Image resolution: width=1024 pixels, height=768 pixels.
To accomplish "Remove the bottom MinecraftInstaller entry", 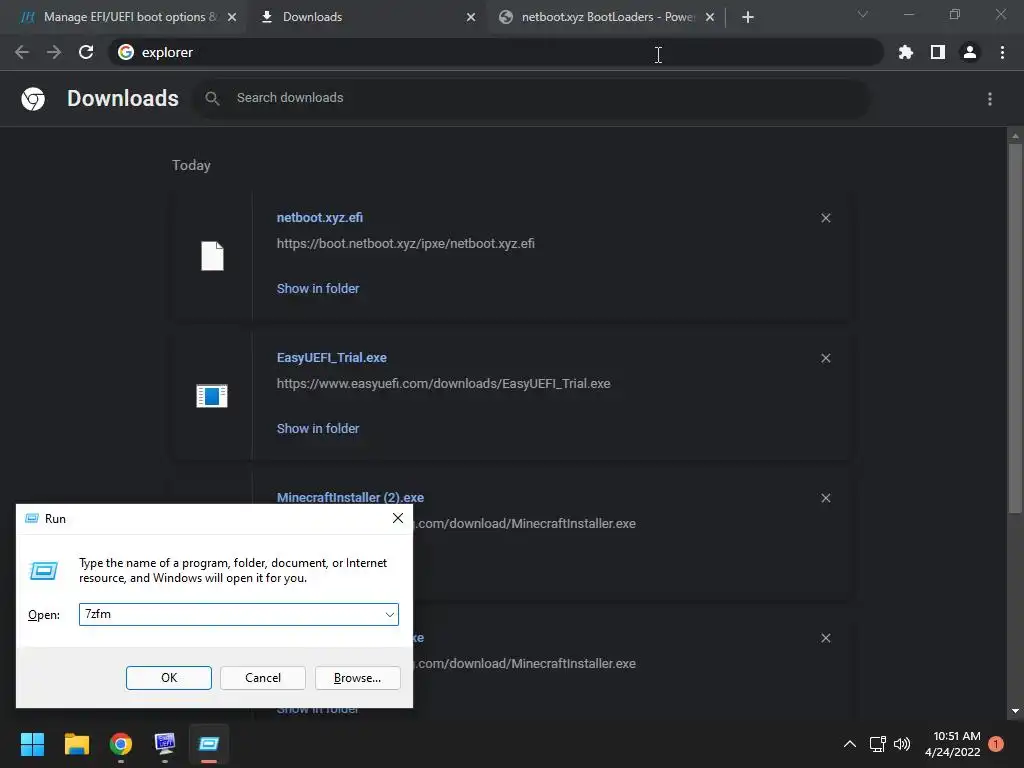I will point(825,638).
